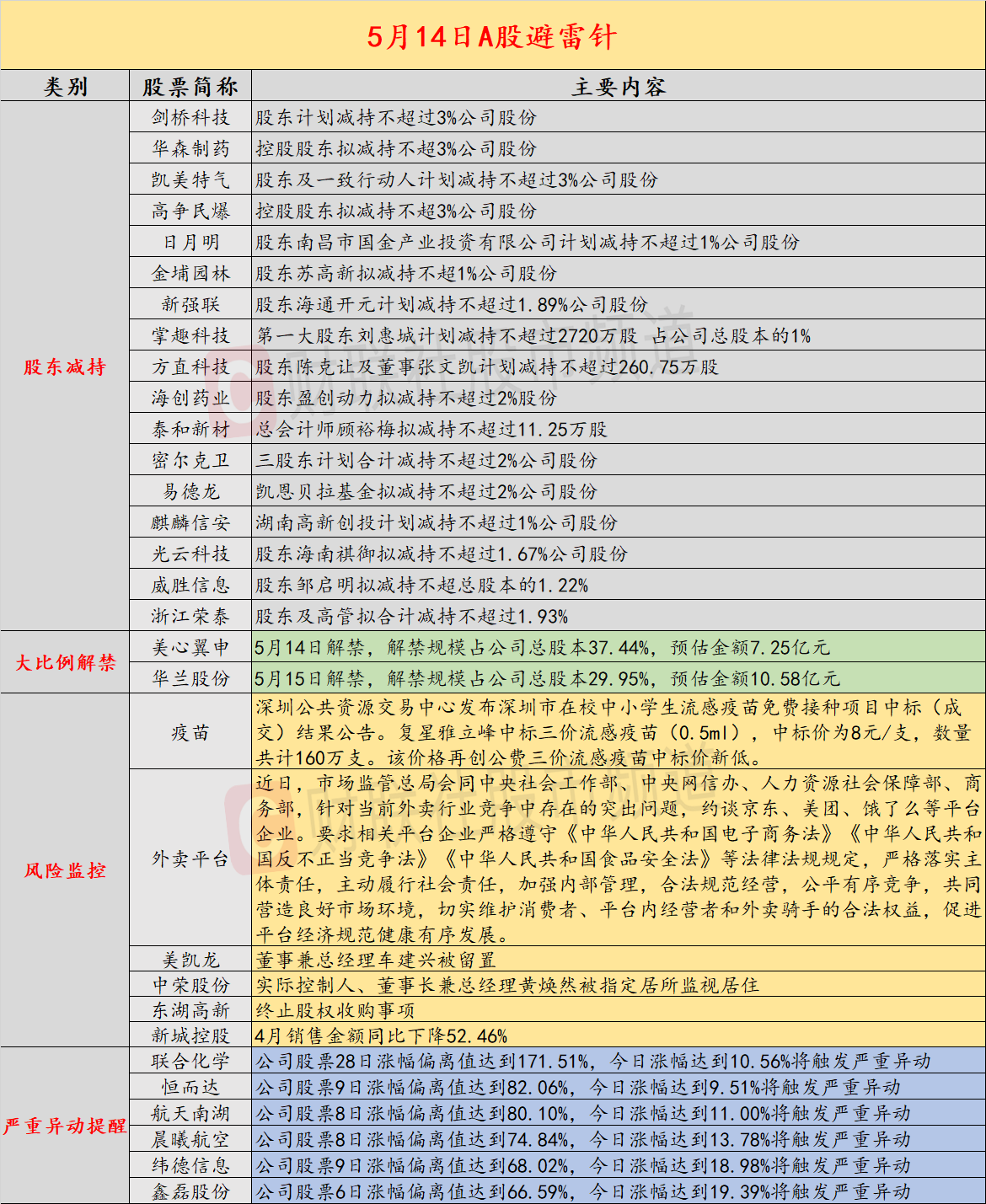Click 28日涨幅偏离值达到171.51% content cell
This screenshot has width=986, height=1204.
(619, 1061)
